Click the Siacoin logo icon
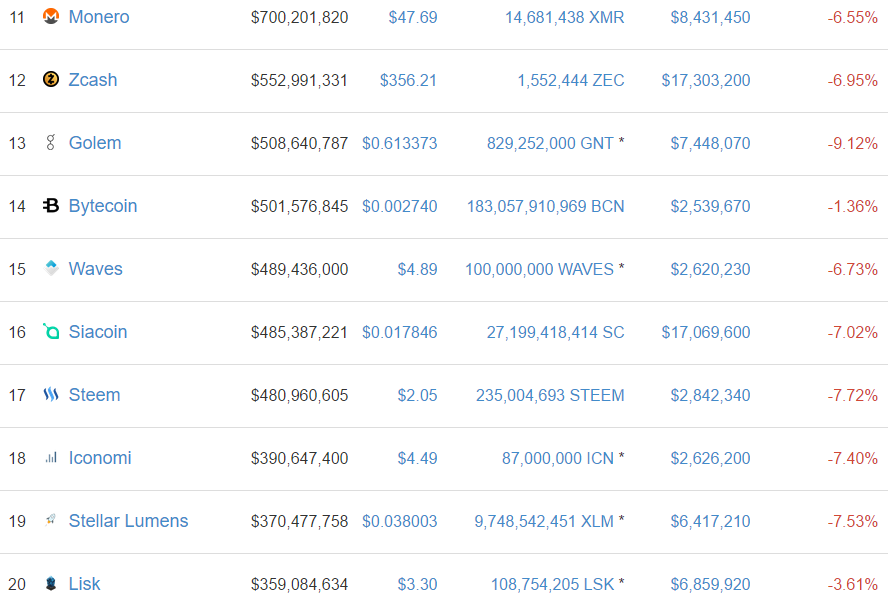 tap(51, 331)
